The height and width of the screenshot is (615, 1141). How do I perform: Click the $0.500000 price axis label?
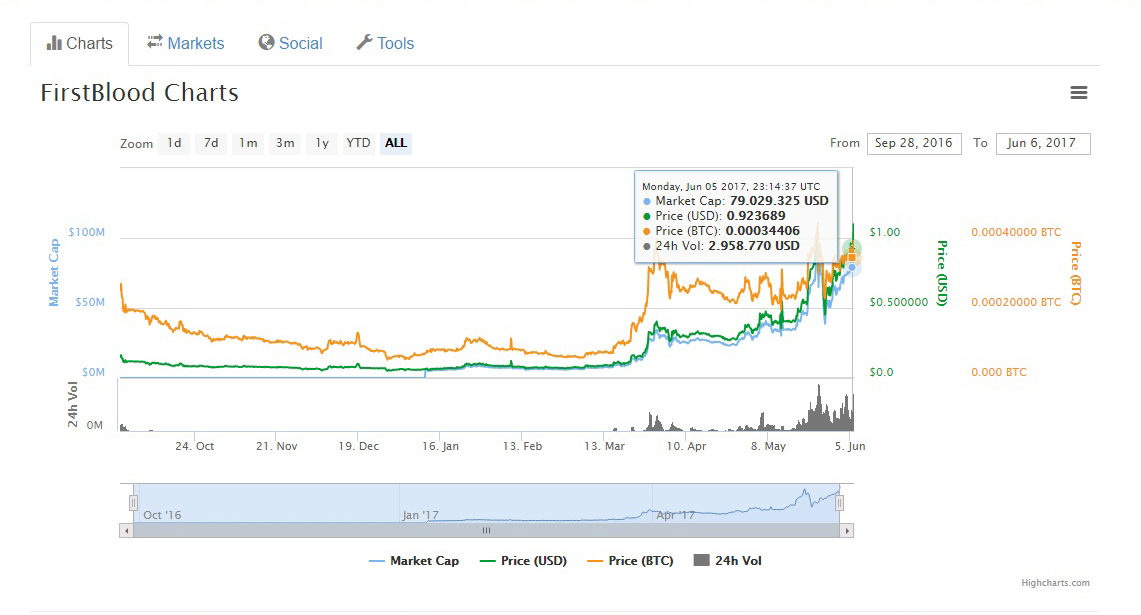pyautogui.click(x=899, y=302)
